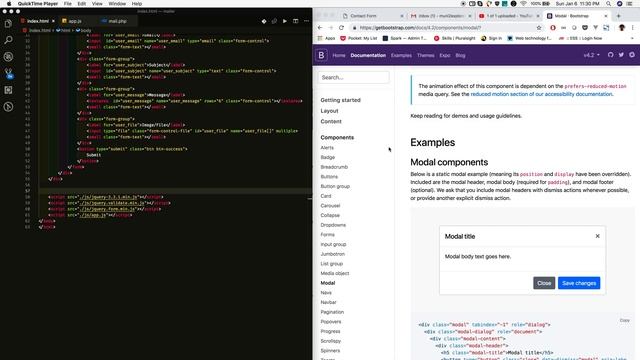Open the Explorer icon in VS Code activity bar
640x360 pixels.
(x=8, y=24)
